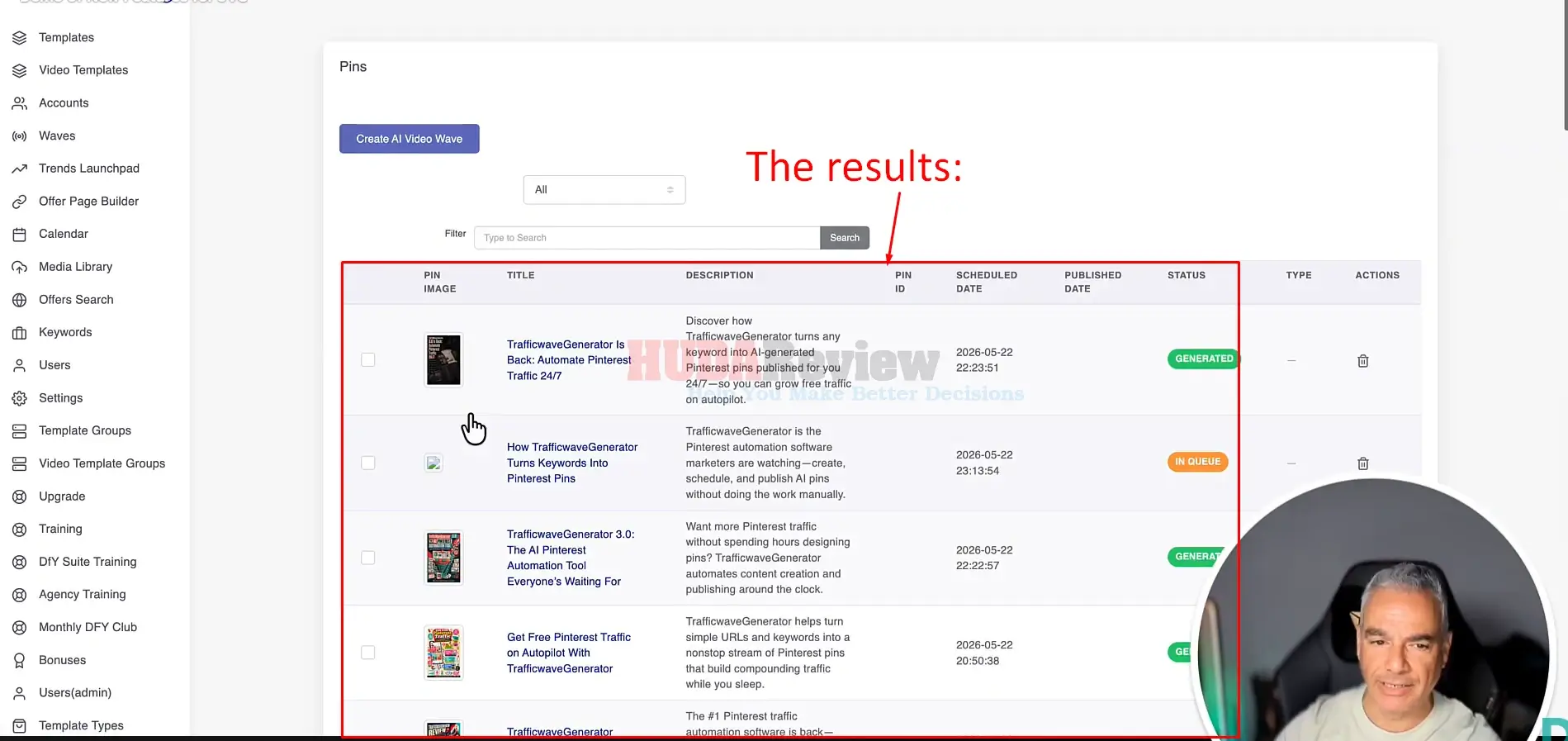Click scheduled date '2026-05-22 22:23:51'
1568x741 pixels.
984,360
